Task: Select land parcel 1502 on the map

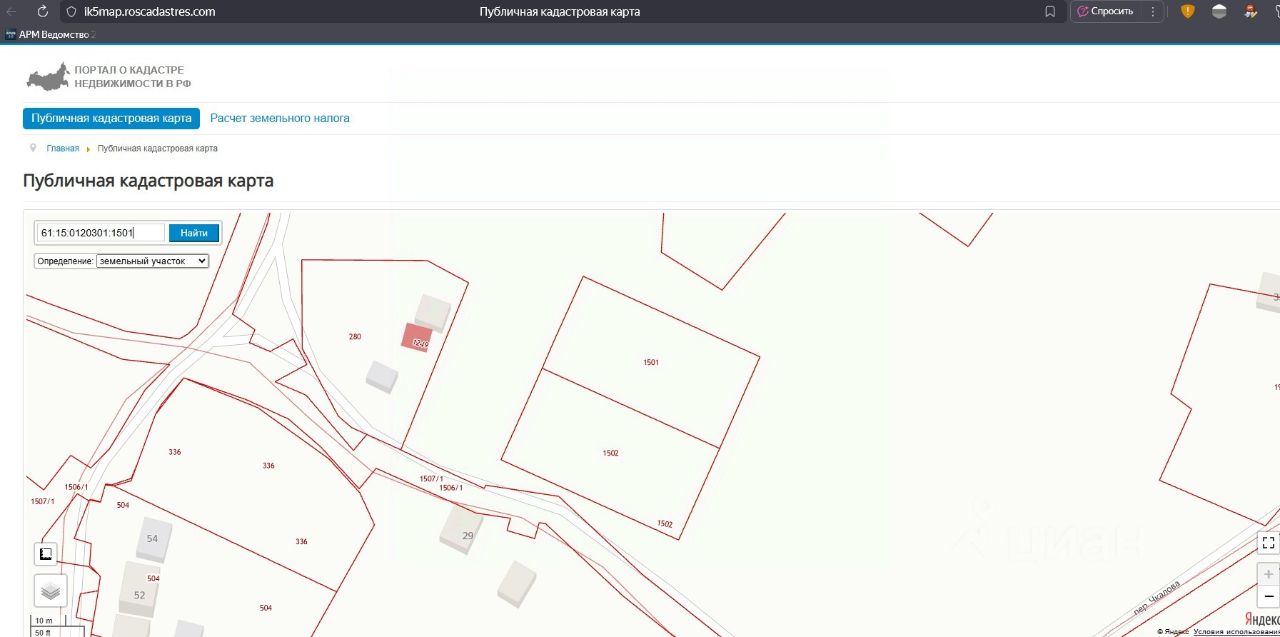Action: pos(610,453)
